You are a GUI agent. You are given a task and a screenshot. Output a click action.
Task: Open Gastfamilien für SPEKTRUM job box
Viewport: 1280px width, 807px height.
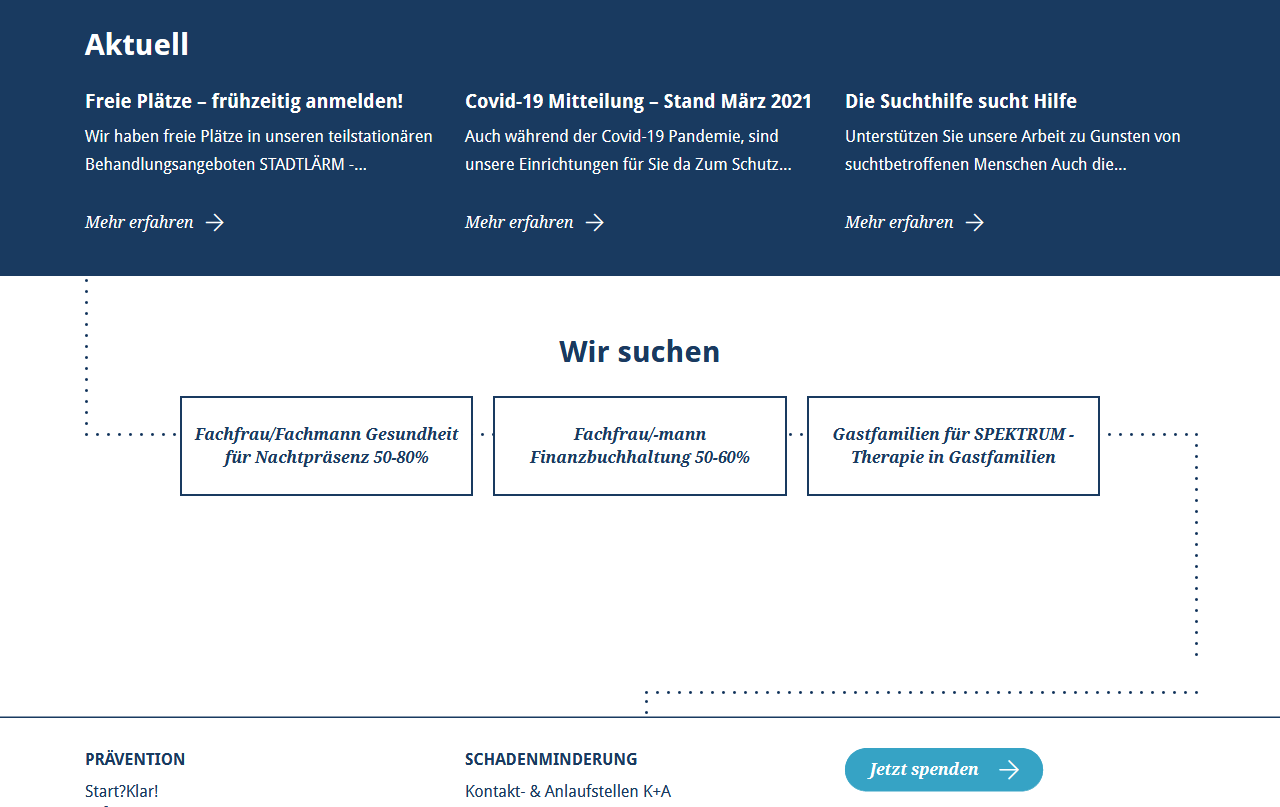pyautogui.click(x=953, y=446)
